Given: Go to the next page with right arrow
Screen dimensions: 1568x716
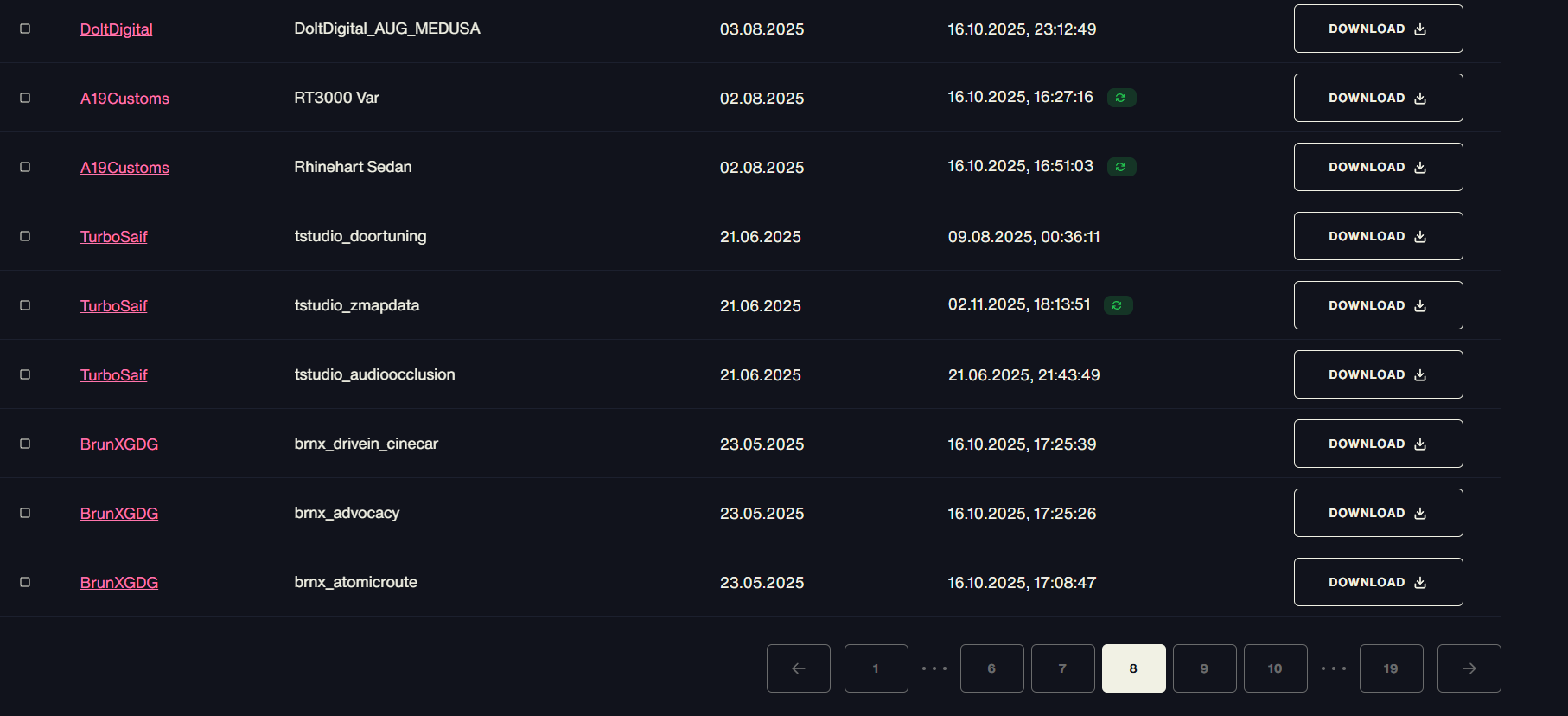Looking at the screenshot, I should coord(1469,668).
